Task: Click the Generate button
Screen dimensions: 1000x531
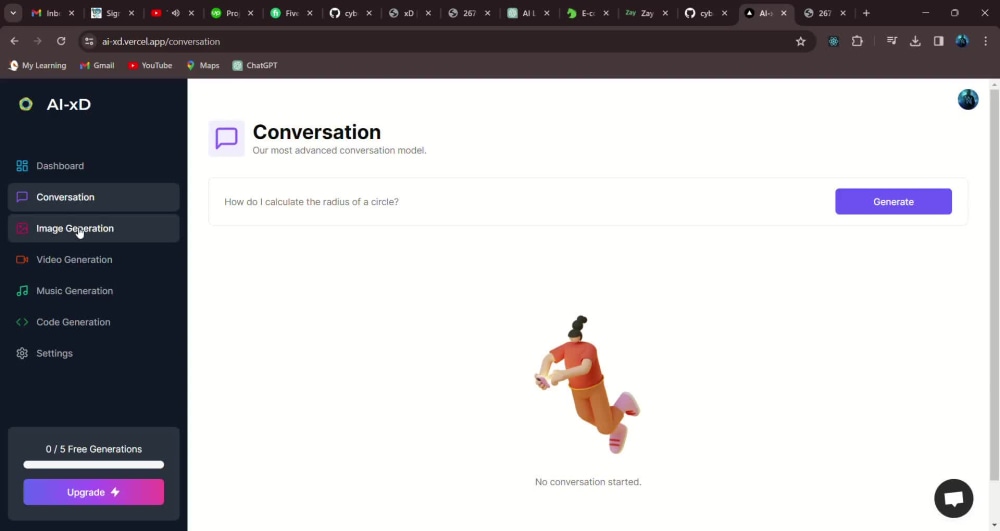Action: pyautogui.click(x=893, y=201)
